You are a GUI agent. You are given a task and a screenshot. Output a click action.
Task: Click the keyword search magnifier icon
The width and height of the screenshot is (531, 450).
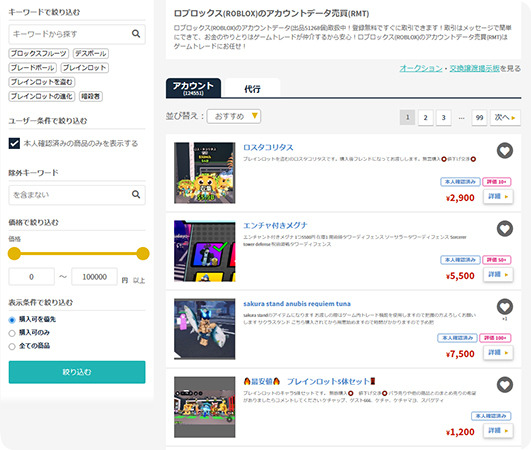click(x=136, y=34)
